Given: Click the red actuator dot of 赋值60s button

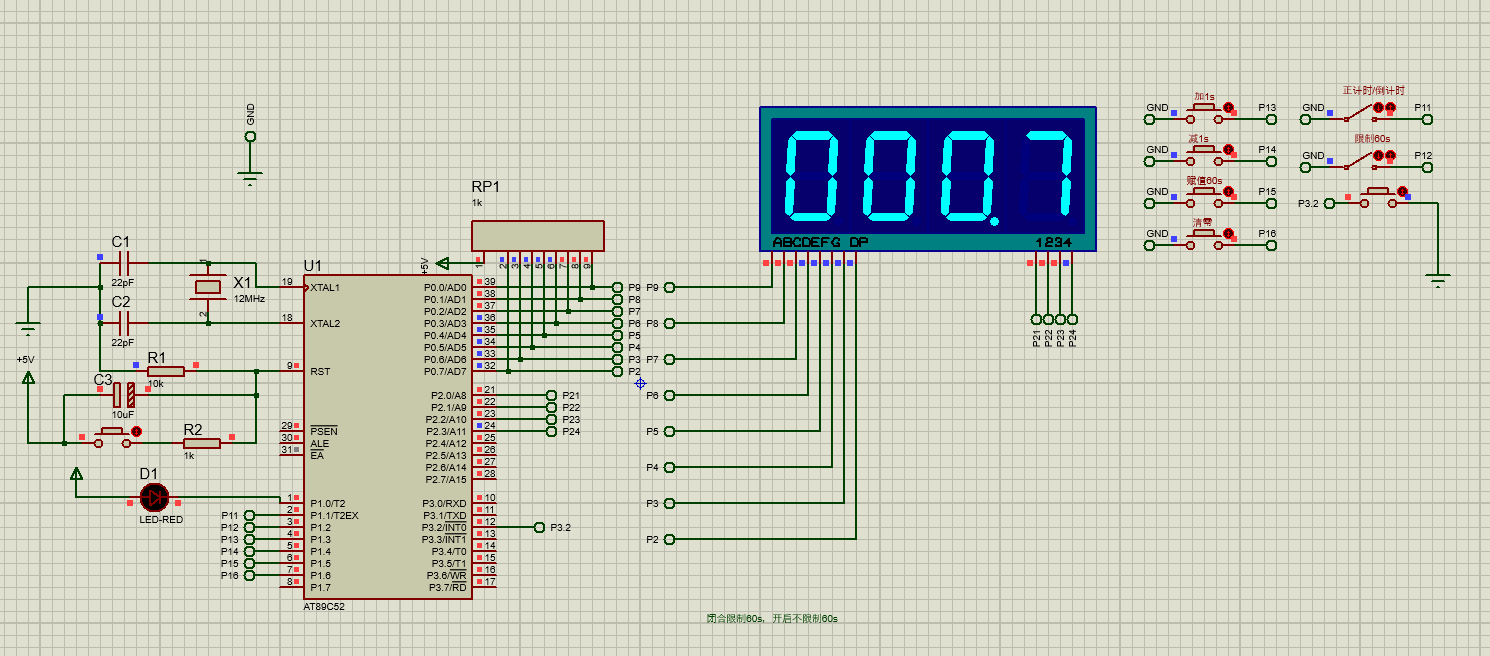Looking at the screenshot, I should point(1228,191).
